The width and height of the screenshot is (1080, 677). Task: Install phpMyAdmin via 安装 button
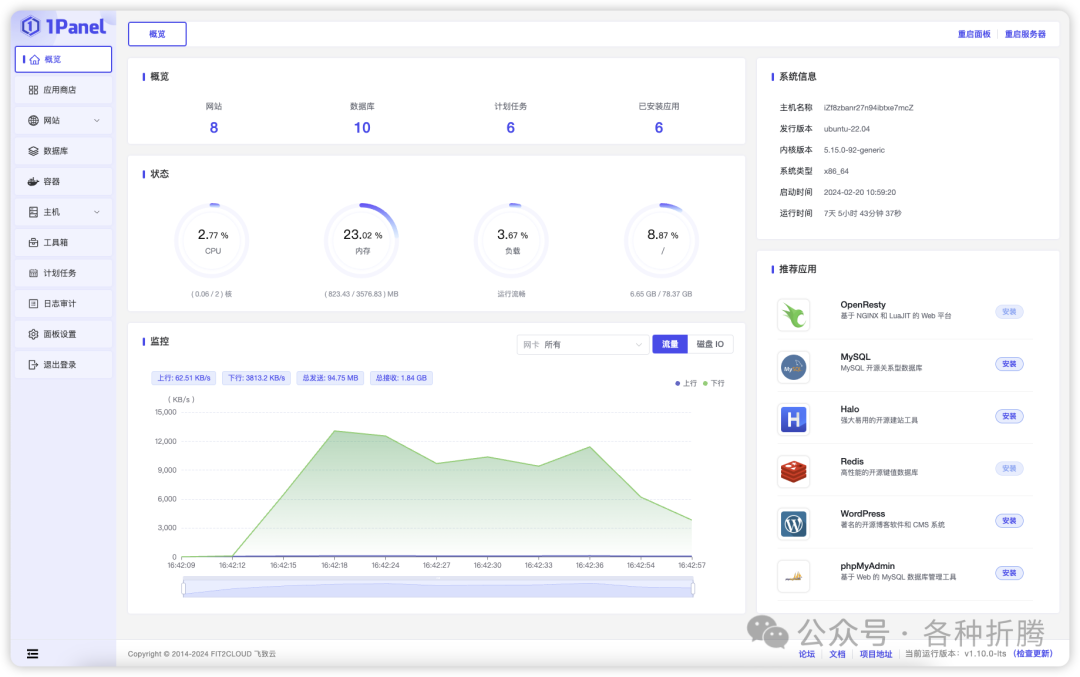coord(1009,574)
